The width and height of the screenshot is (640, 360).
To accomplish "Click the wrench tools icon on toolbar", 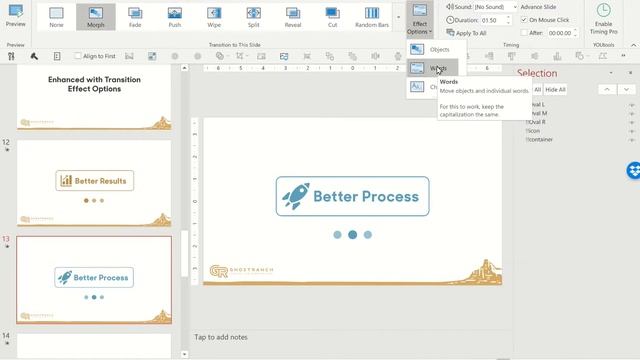I will point(11,56).
